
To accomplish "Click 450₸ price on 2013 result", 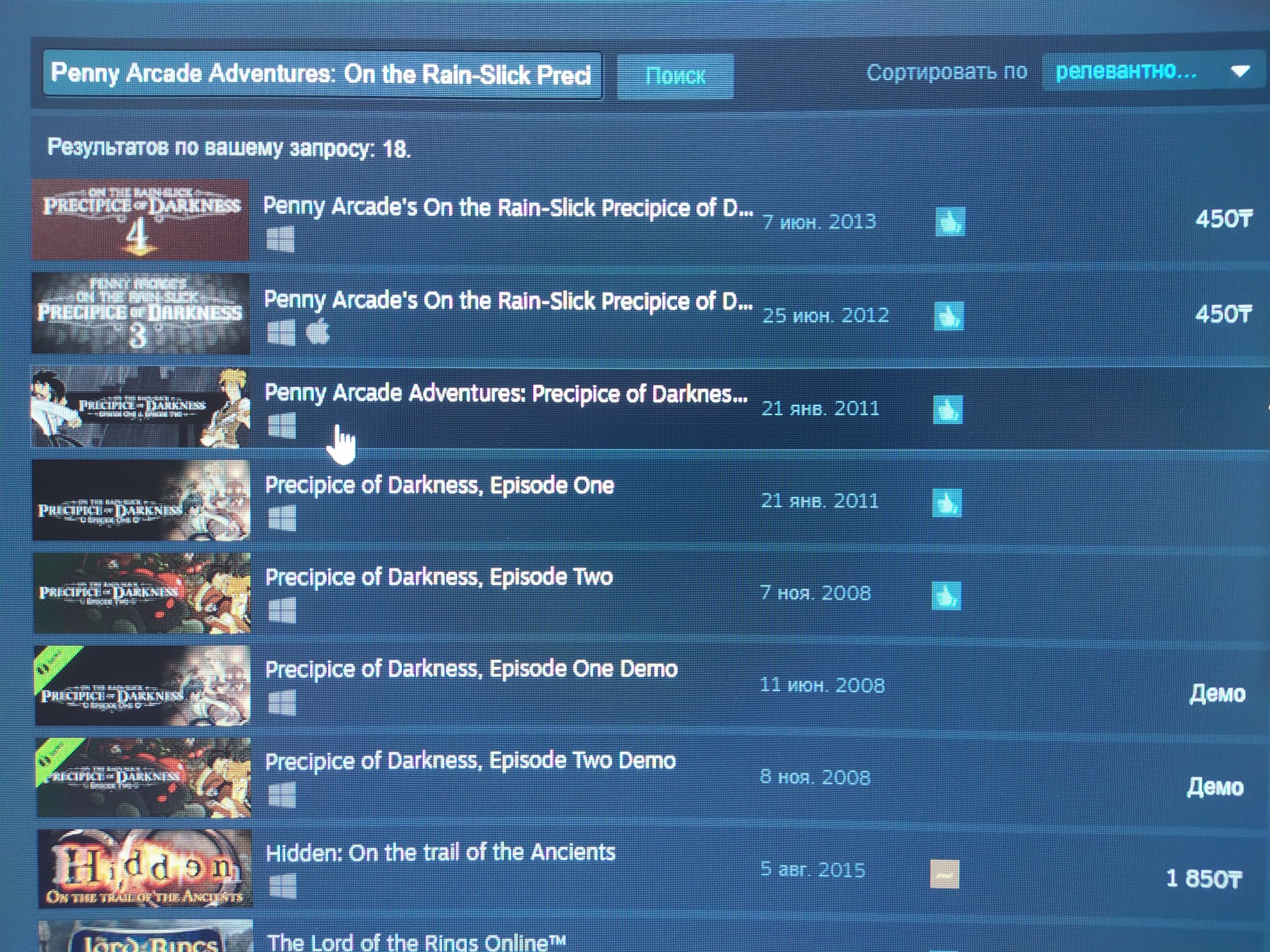I will (x=1224, y=219).
